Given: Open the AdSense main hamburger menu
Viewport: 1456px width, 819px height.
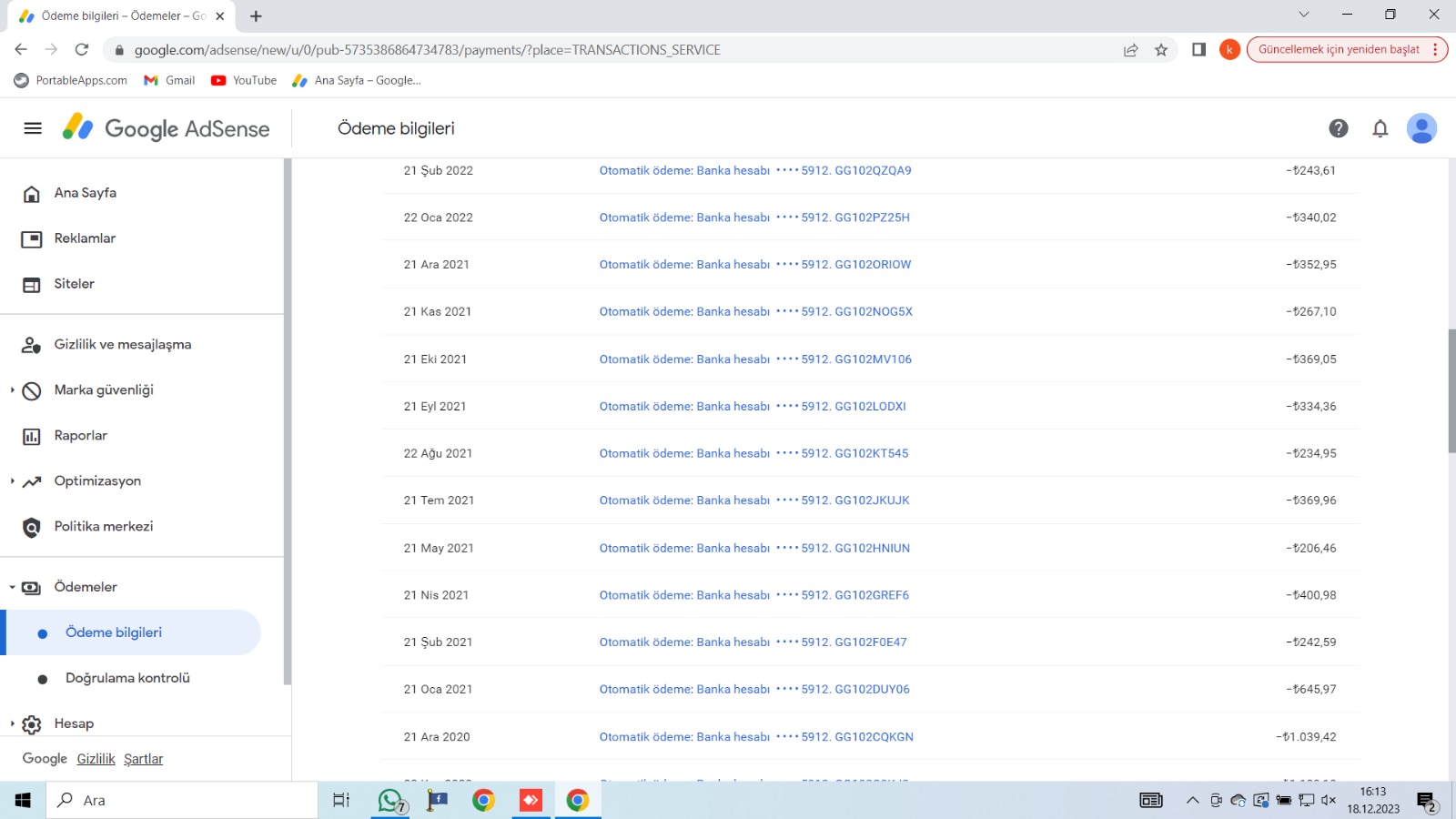Looking at the screenshot, I should click(x=33, y=128).
